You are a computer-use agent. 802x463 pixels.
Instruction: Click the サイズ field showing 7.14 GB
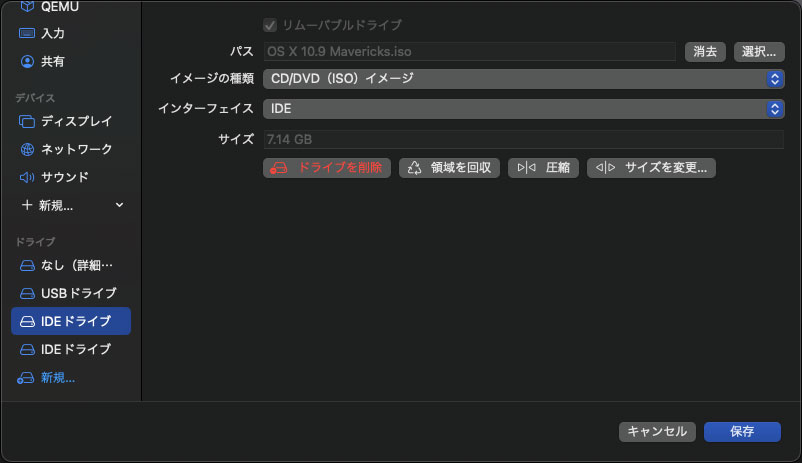click(523, 139)
